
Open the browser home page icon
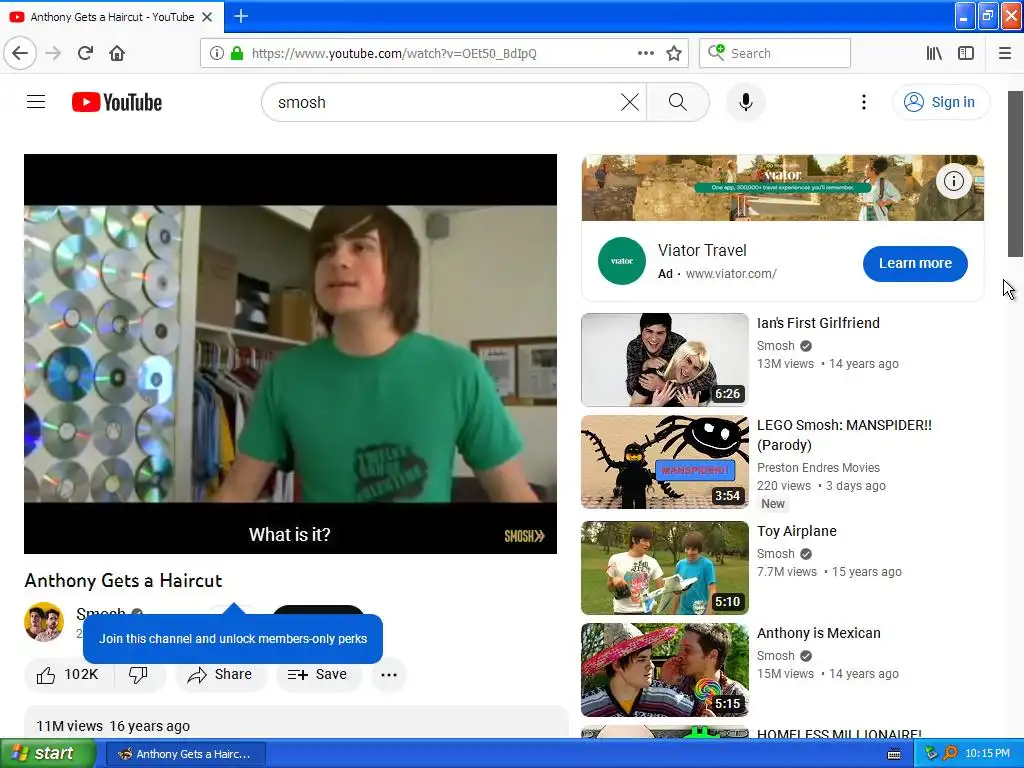117,53
